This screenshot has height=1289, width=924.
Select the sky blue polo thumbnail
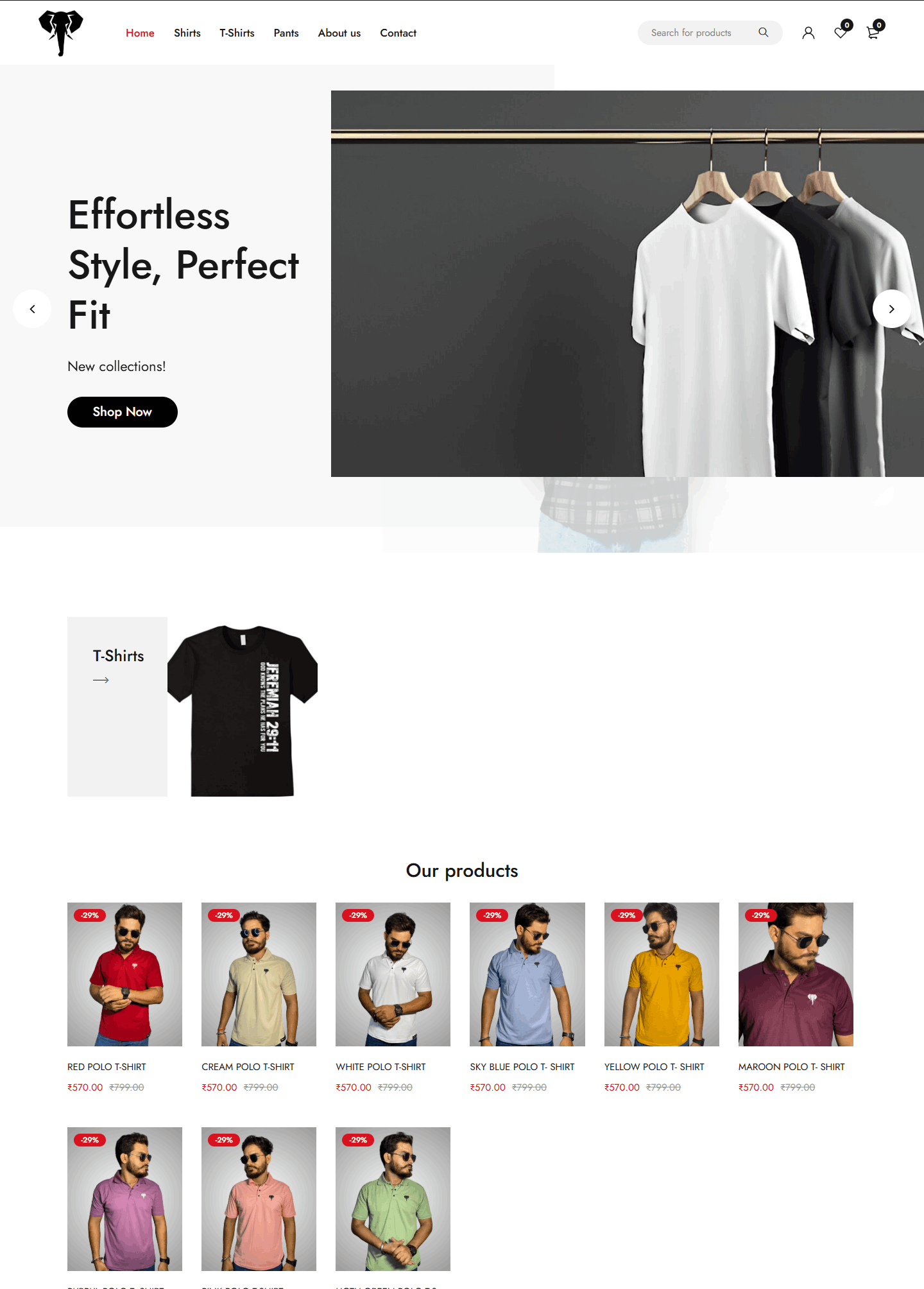pos(527,974)
